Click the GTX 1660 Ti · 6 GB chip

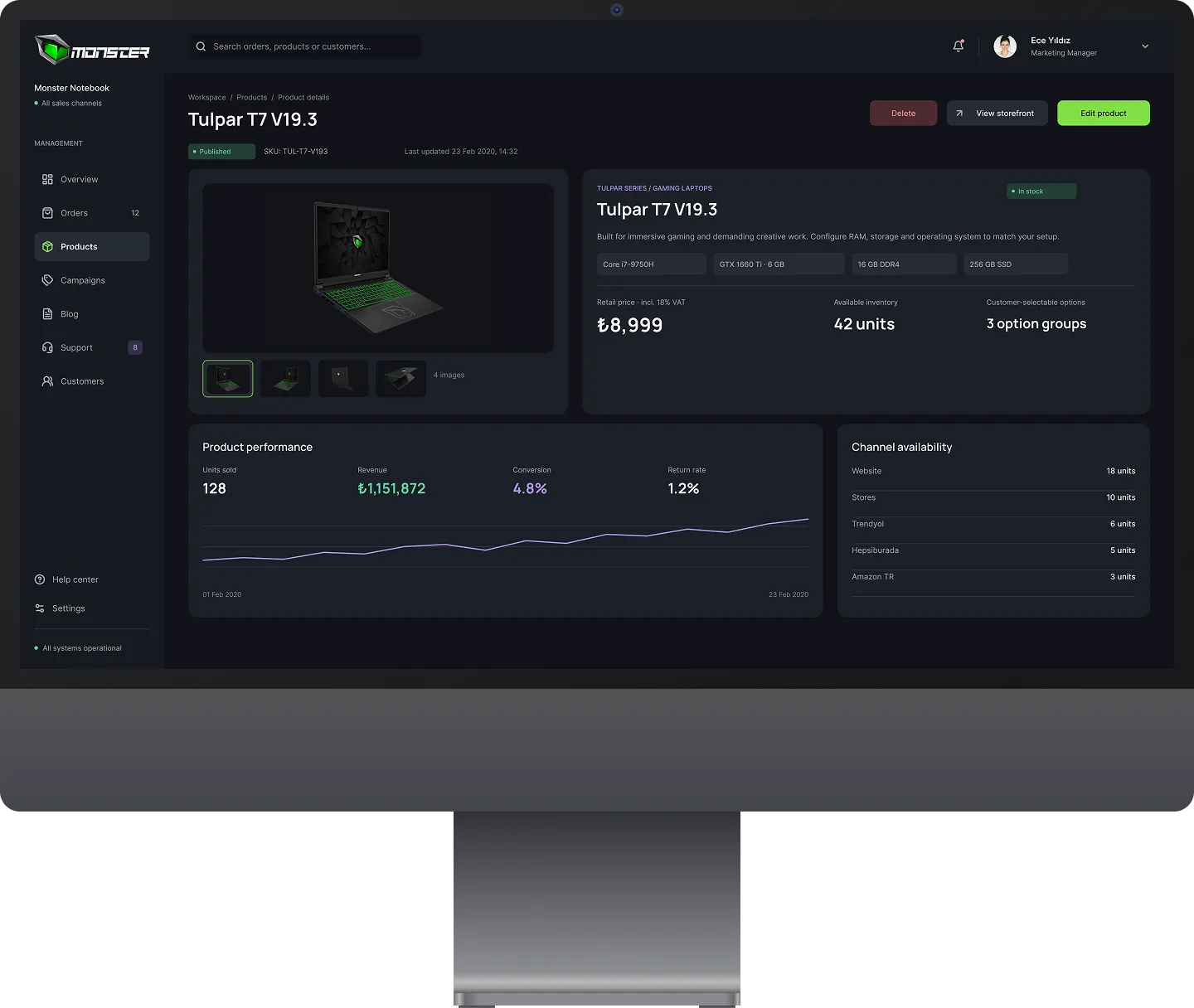click(779, 264)
